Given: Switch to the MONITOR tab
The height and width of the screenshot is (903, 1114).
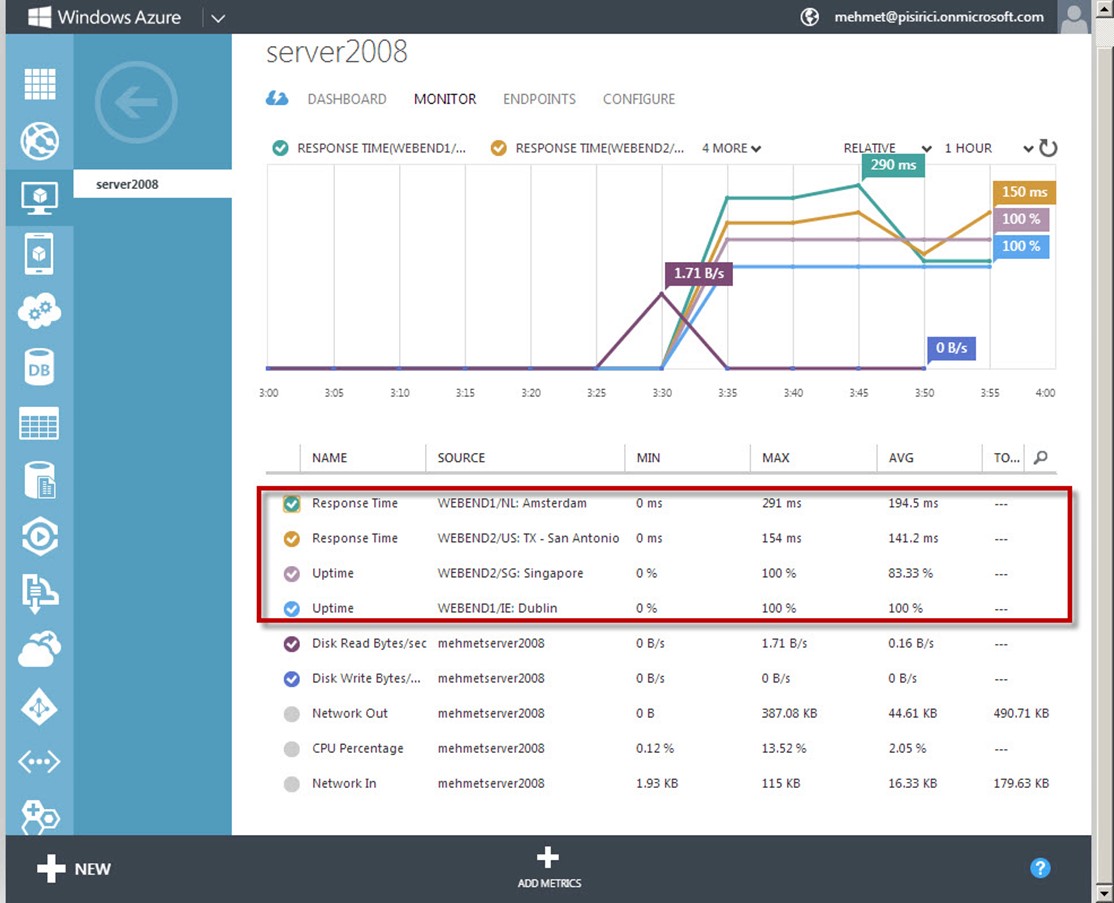Looking at the screenshot, I should (445, 99).
